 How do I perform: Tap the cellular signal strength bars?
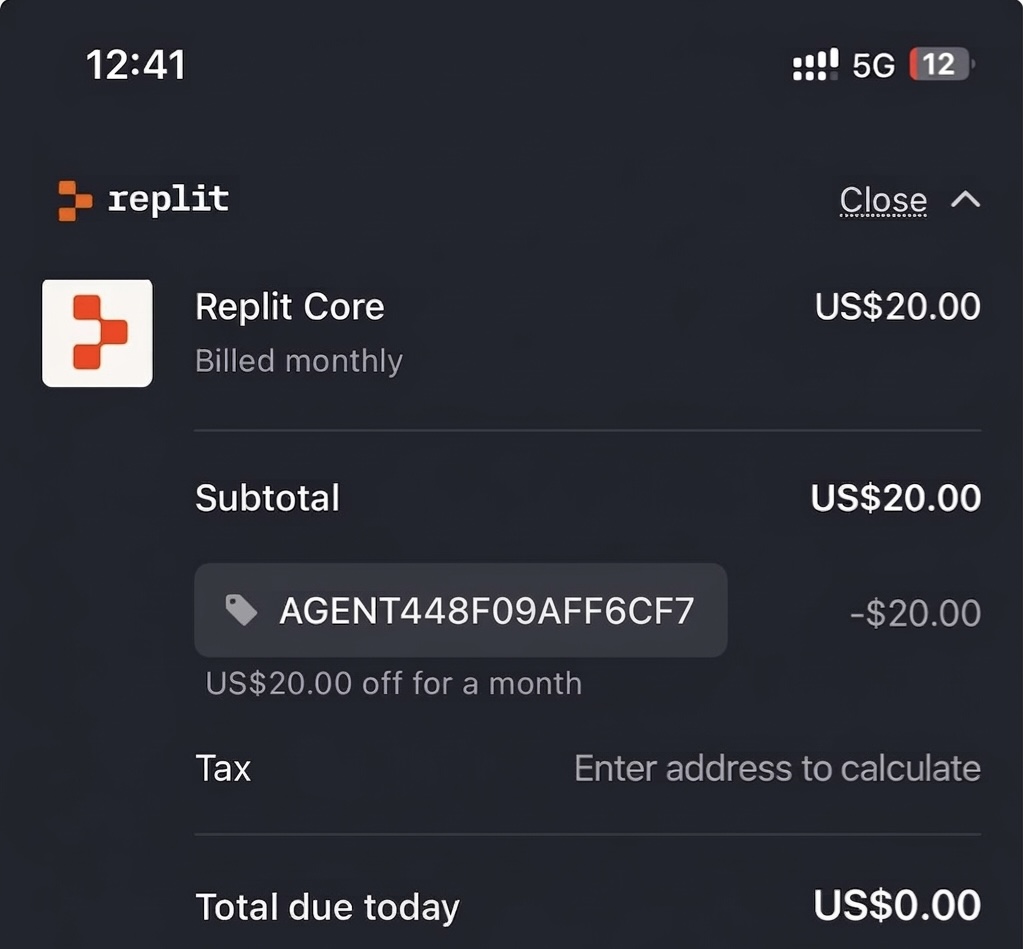point(814,66)
